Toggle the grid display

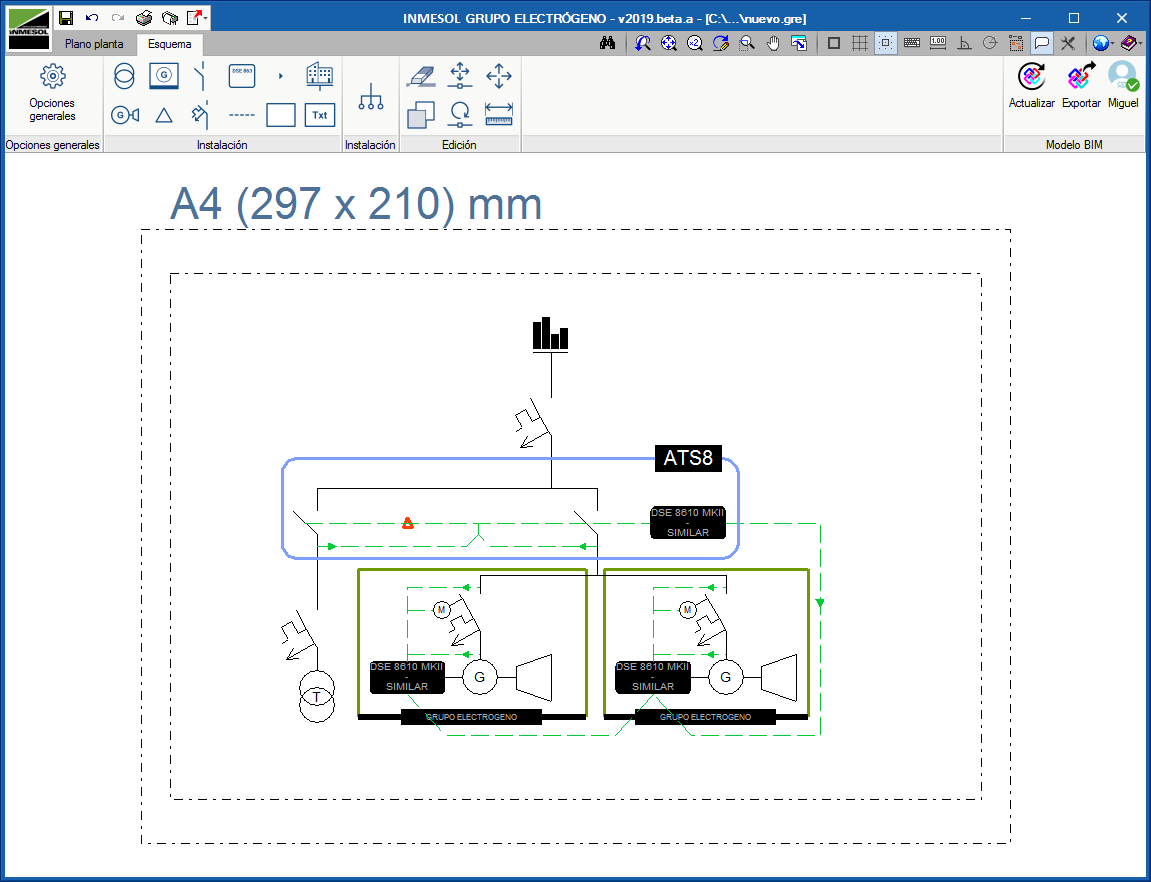coord(860,43)
